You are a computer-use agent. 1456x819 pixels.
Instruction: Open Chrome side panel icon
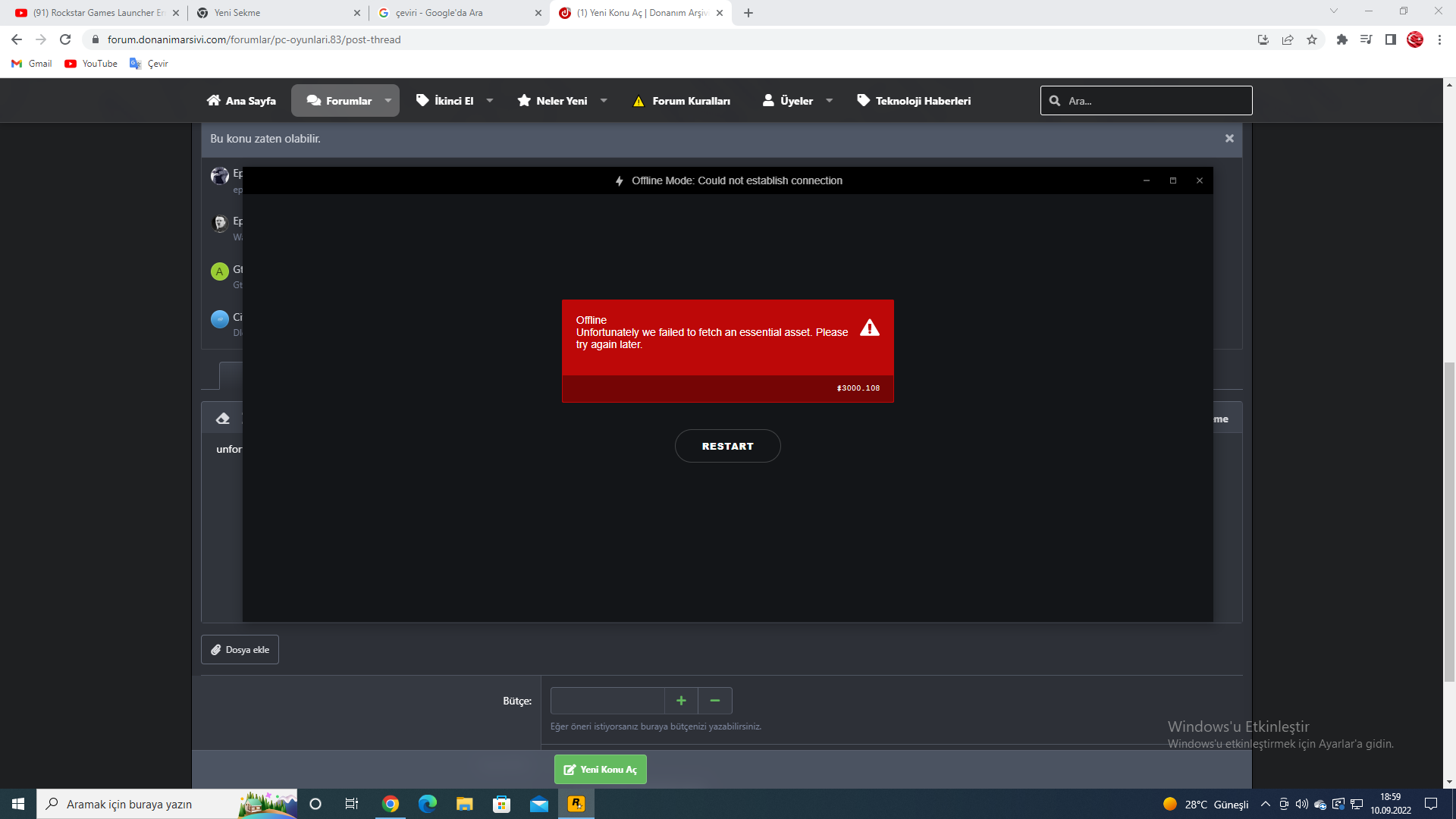coord(1390,39)
